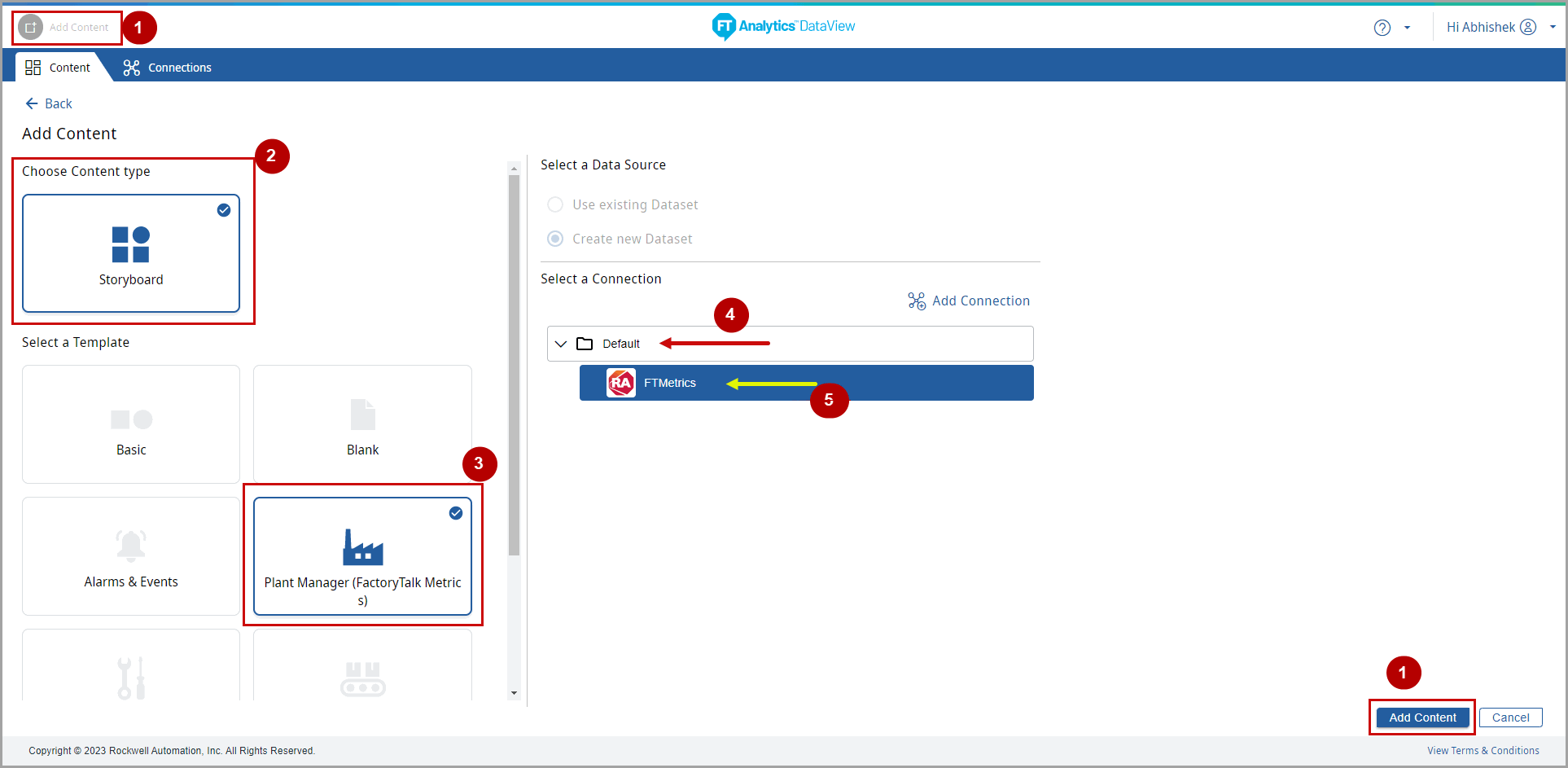Click the template list scrollbar thumb
Viewport: 1568px width, 768px height.
pos(514,365)
